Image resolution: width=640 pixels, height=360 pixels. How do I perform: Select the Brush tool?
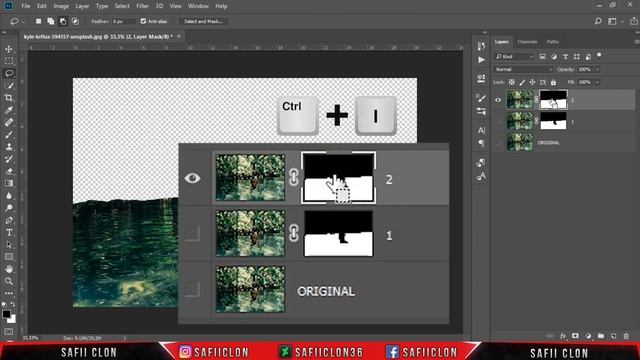point(9,135)
